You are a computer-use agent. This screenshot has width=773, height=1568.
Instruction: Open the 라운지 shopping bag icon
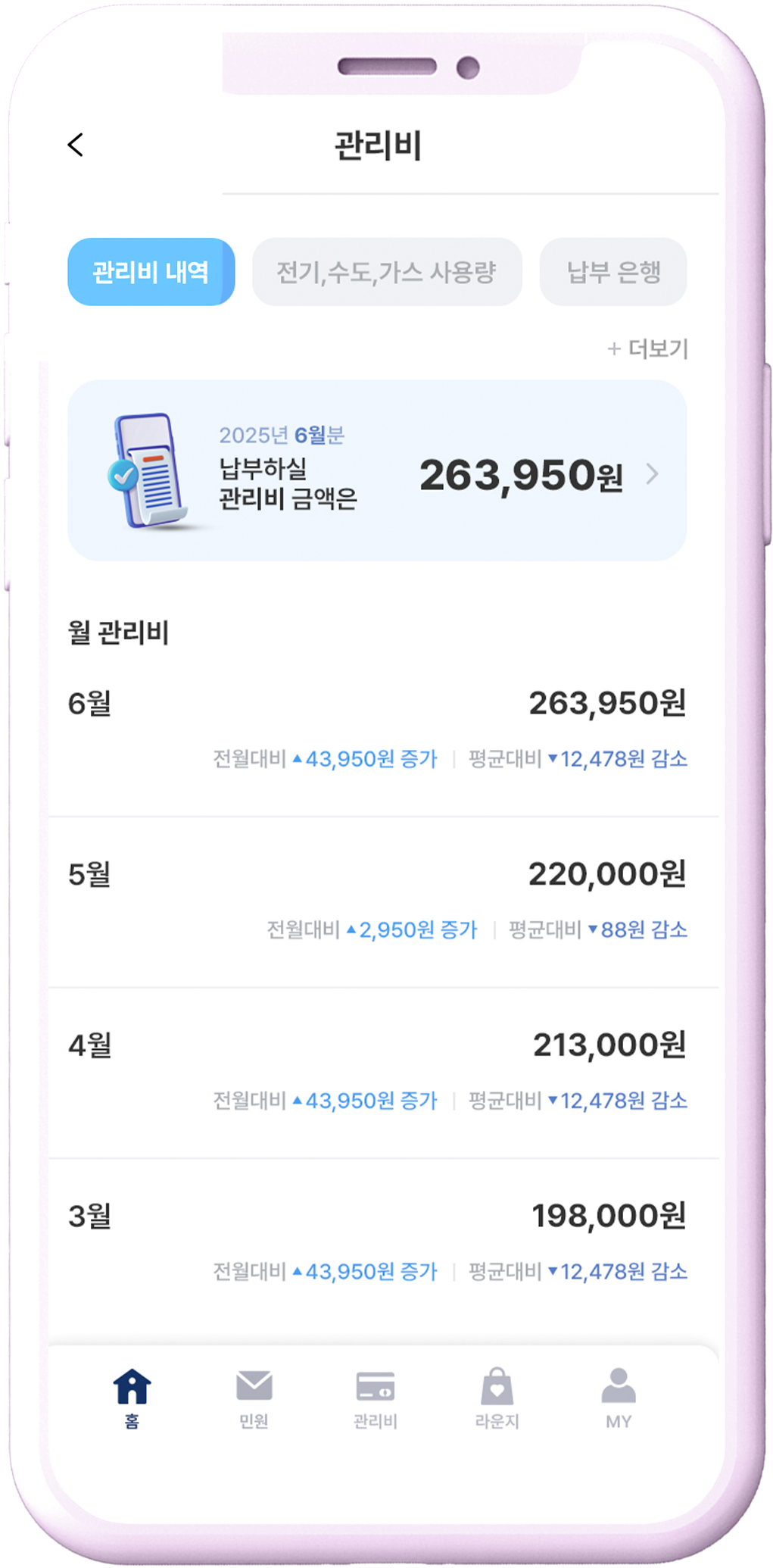pos(497,1387)
